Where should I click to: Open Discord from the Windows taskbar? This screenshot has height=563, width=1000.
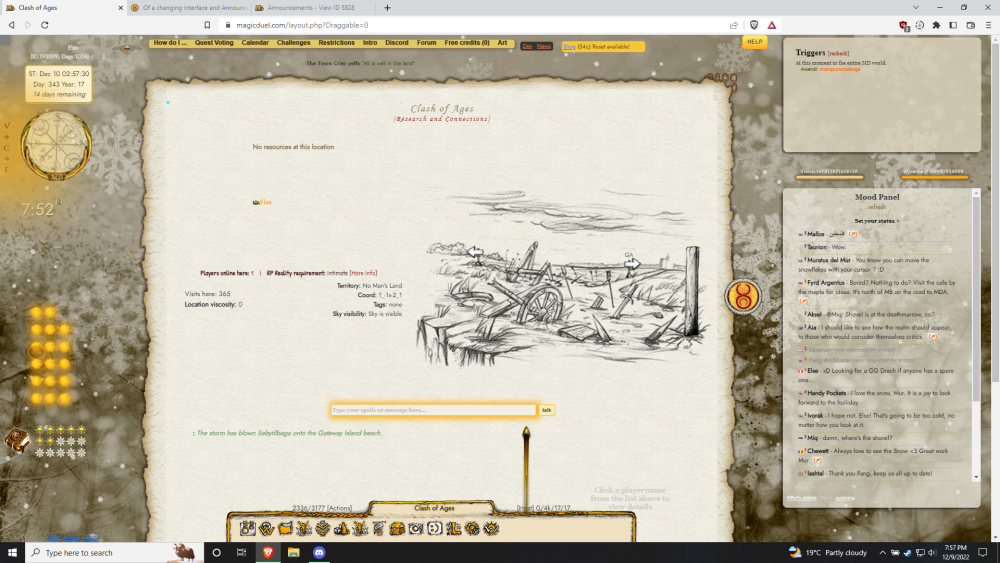319,552
